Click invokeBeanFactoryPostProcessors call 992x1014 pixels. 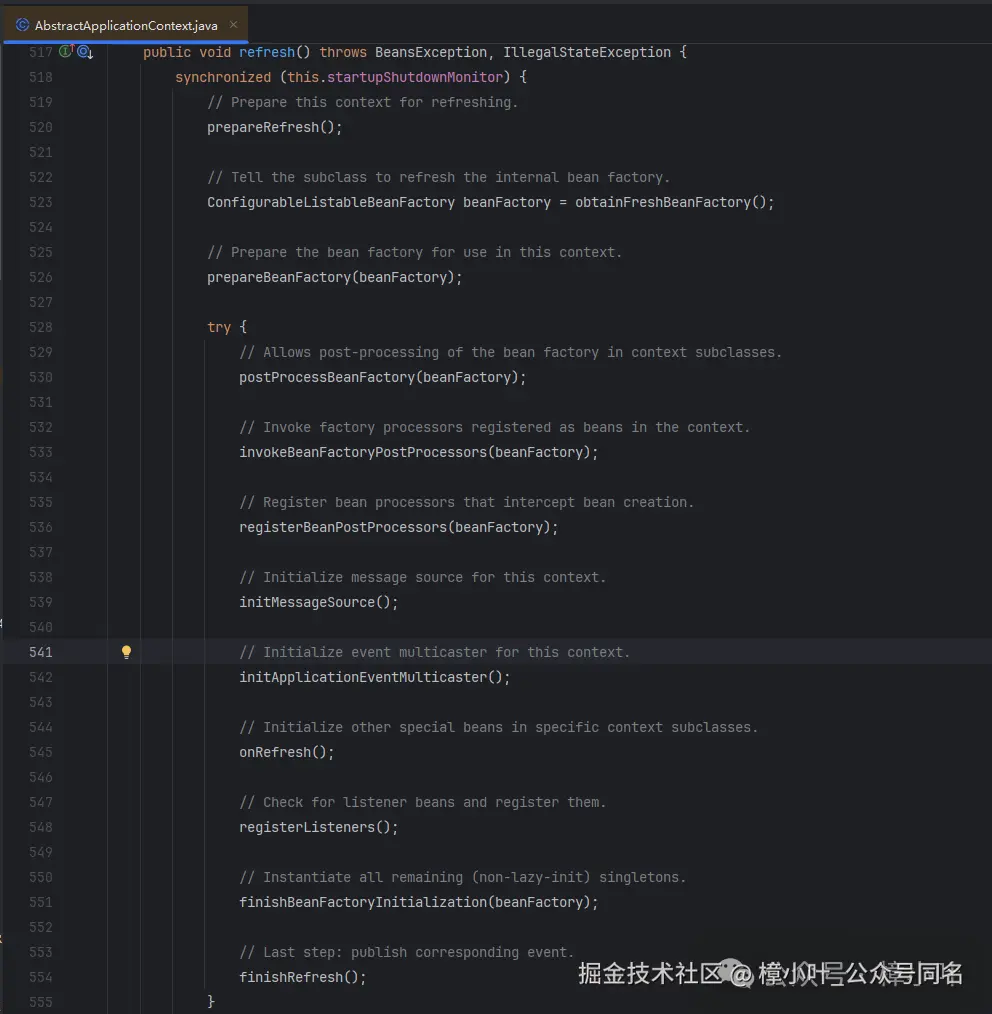tap(418, 453)
